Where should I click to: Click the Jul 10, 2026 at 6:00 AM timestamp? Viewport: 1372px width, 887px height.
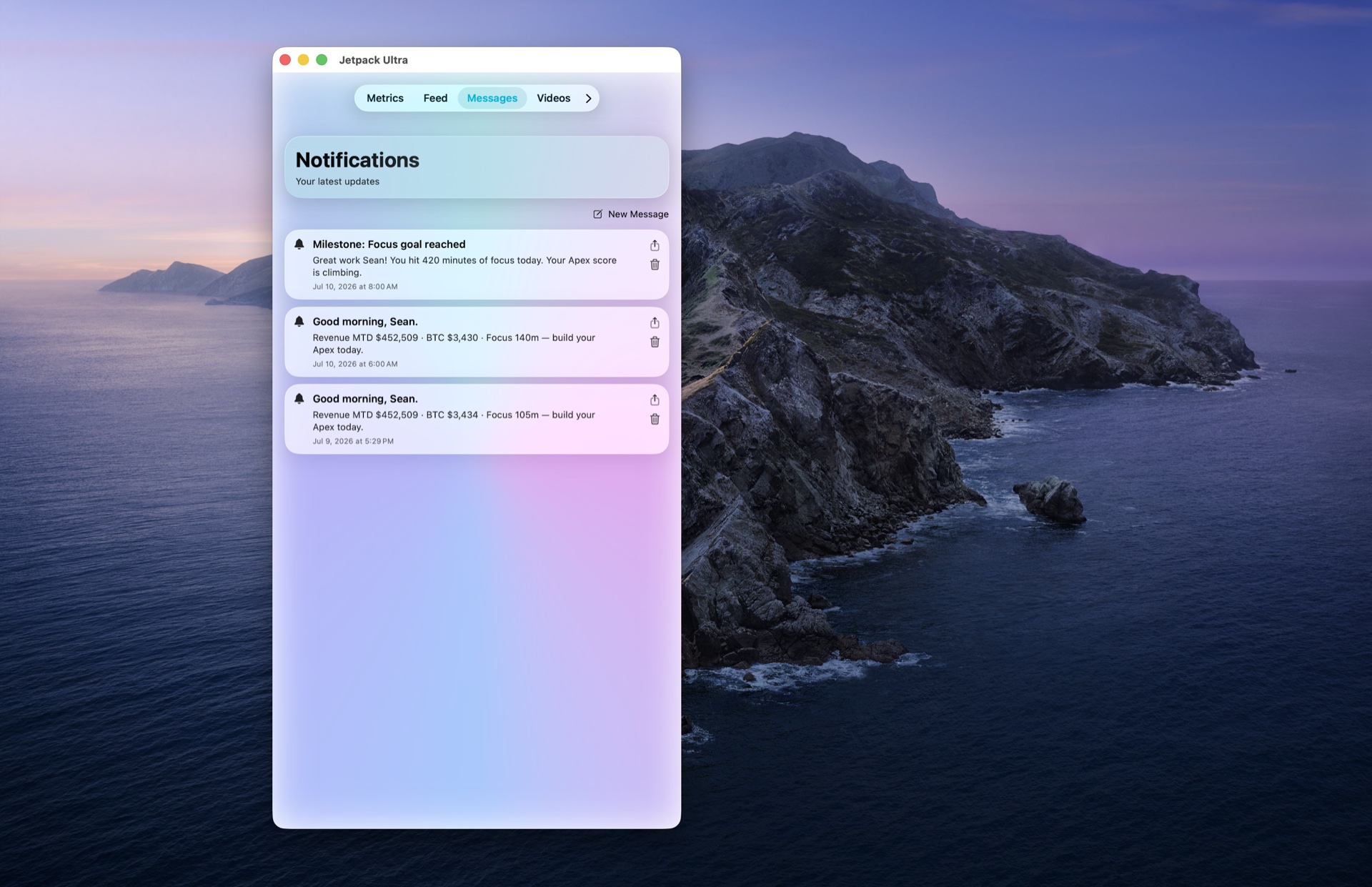(x=355, y=364)
